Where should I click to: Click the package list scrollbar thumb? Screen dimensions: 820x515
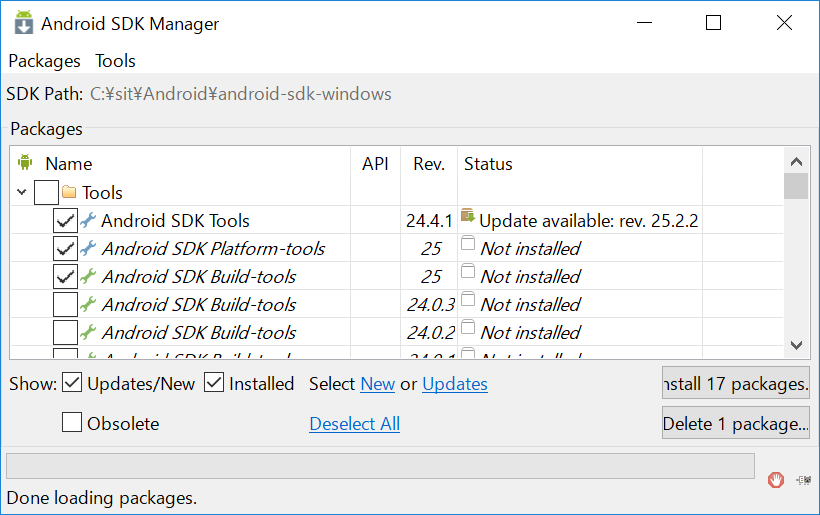pos(796,186)
